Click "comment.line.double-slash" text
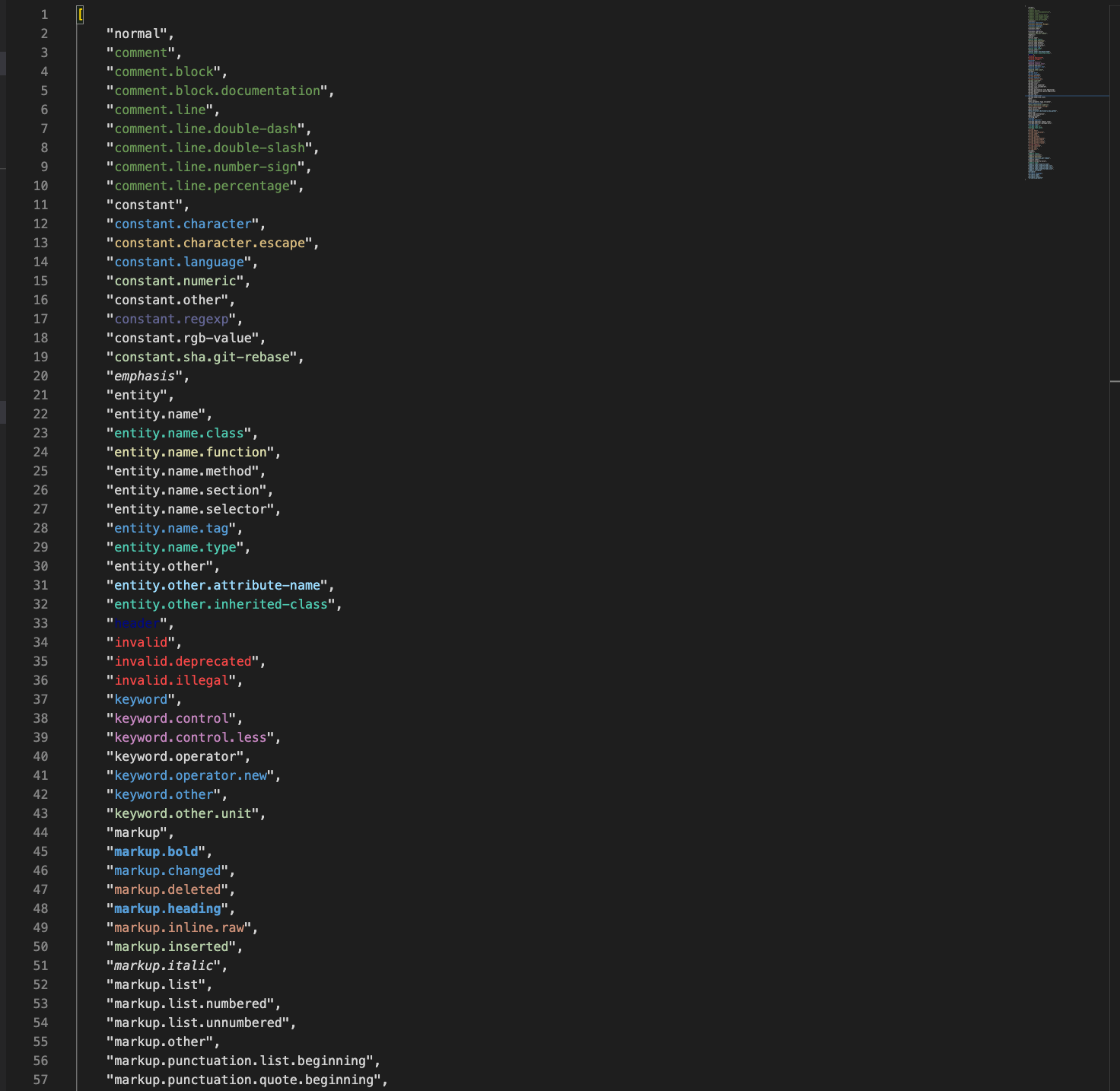Image resolution: width=1120 pixels, height=1091 pixels. coord(209,148)
